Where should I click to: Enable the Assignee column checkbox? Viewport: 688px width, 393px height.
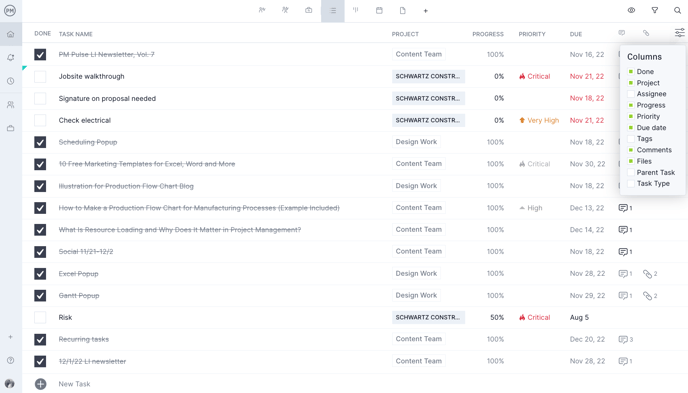point(631,94)
